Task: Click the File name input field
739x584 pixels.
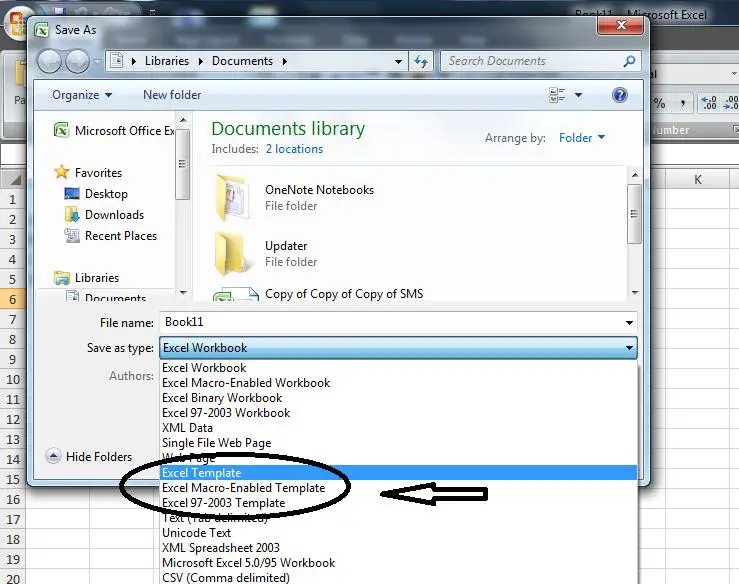Action: point(391,322)
